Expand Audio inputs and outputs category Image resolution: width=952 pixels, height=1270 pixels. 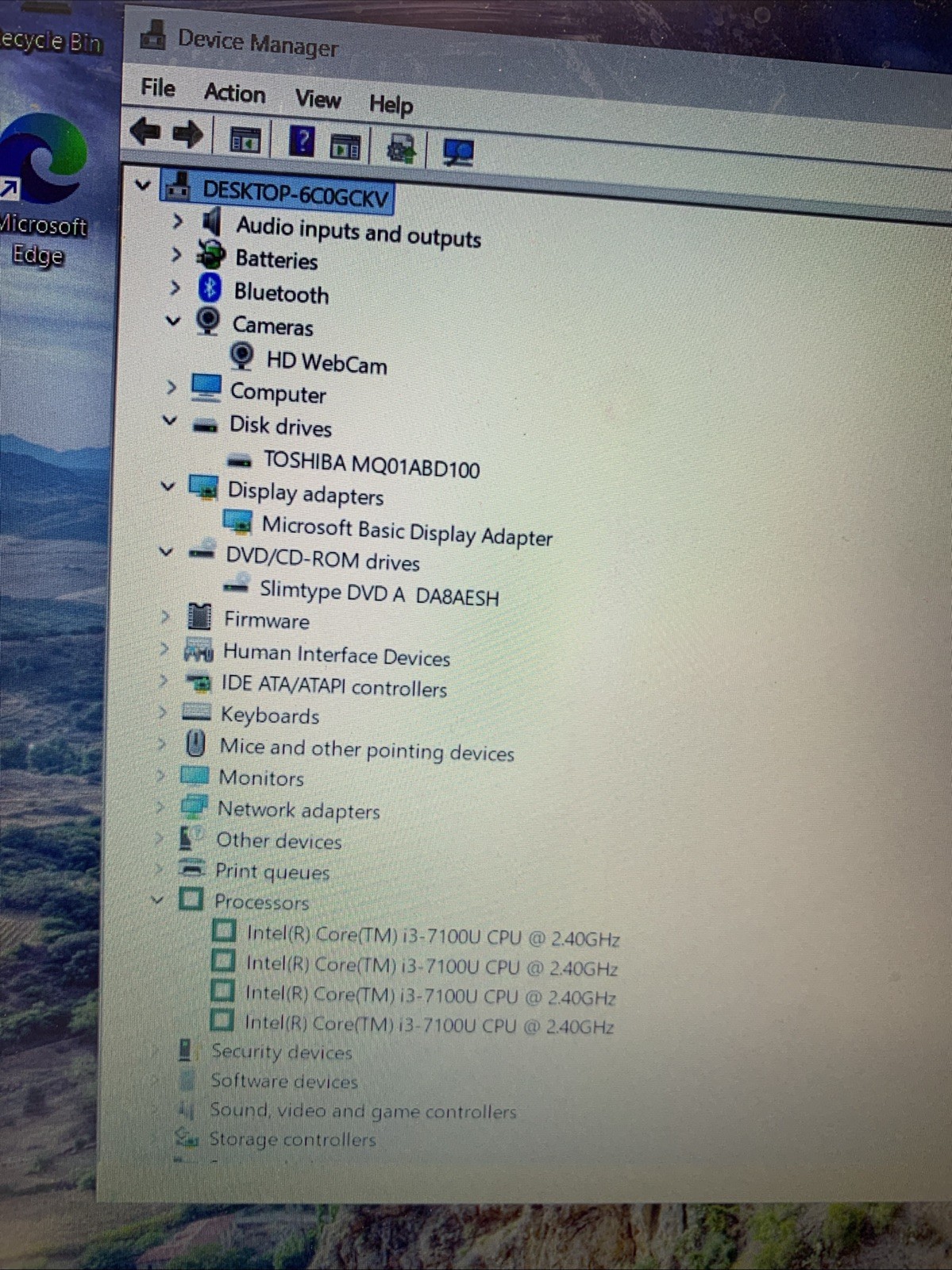pyautogui.click(x=178, y=221)
